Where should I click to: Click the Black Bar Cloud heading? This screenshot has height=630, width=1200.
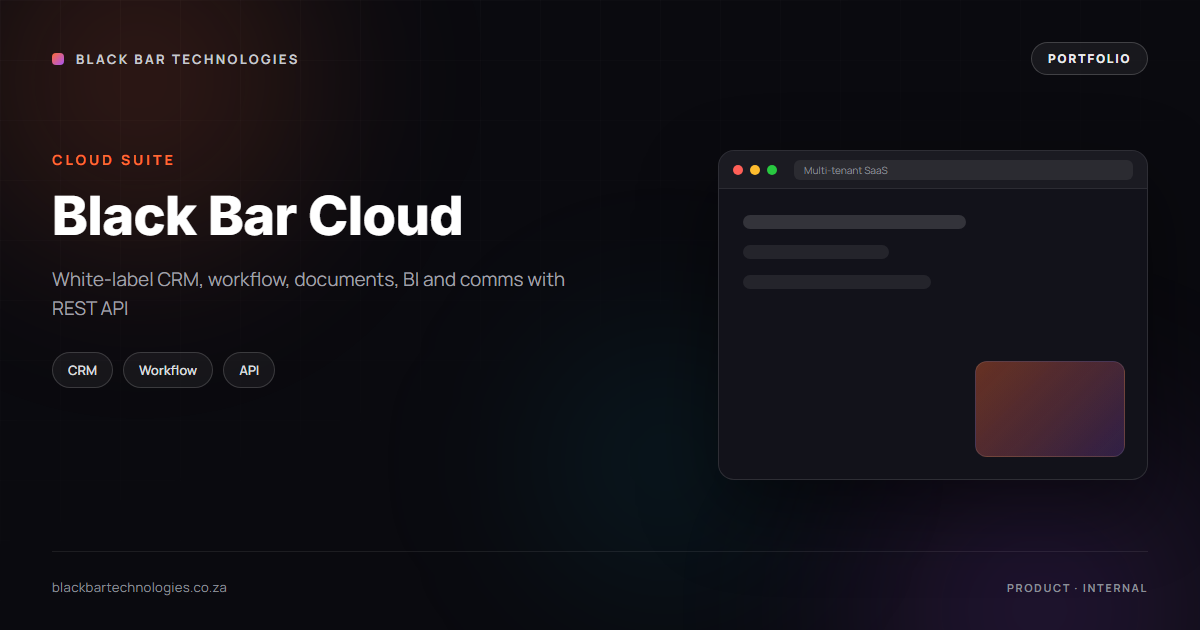(257, 215)
